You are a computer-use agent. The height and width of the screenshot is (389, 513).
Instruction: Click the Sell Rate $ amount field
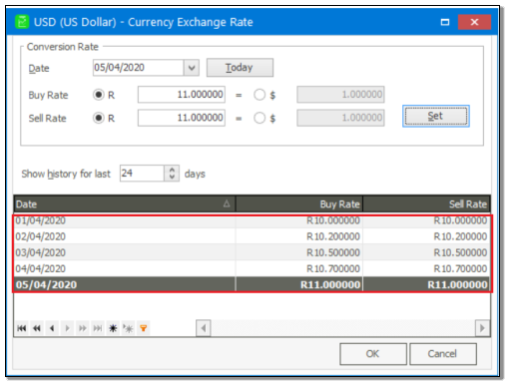tap(341, 118)
